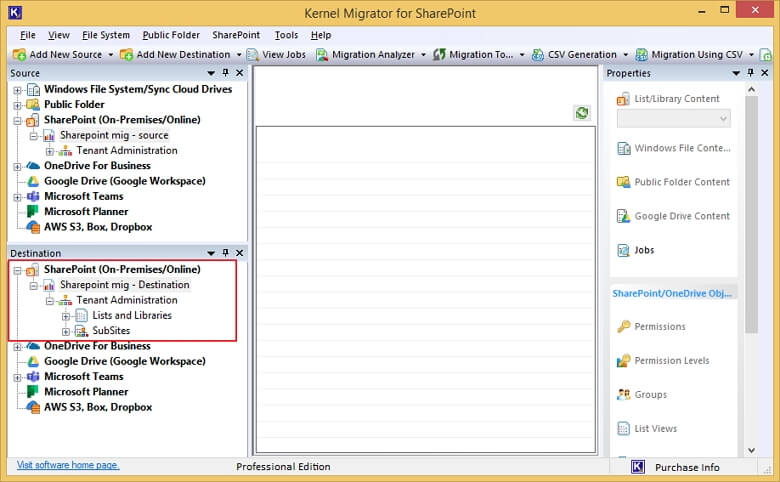Close the Destination panel
This screenshot has height=482, width=780.
[239, 253]
